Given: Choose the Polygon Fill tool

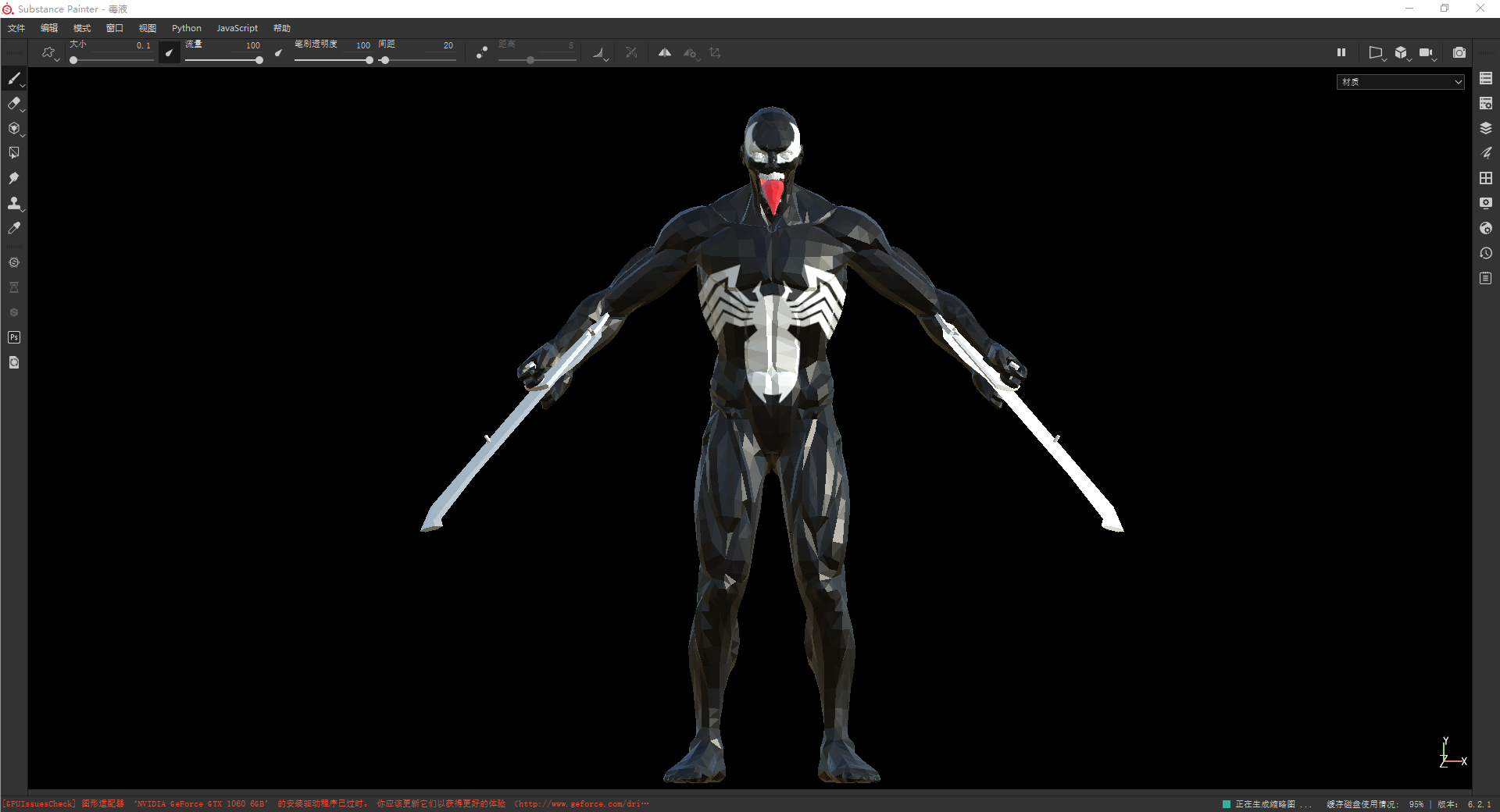Looking at the screenshot, I should coord(14,153).
